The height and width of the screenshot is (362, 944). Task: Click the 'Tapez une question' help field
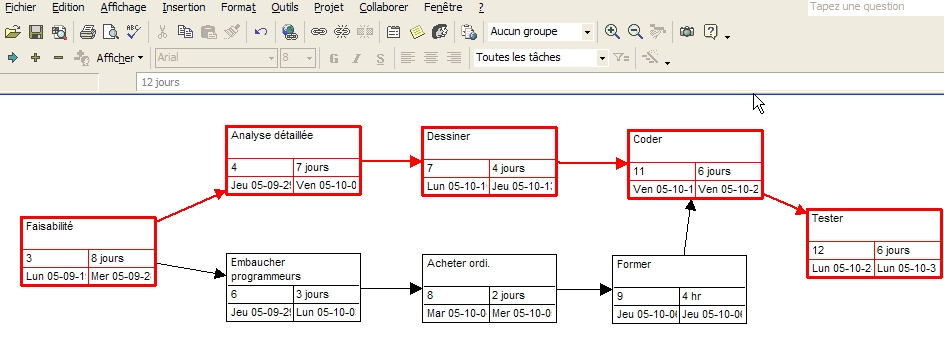[875, 7]
